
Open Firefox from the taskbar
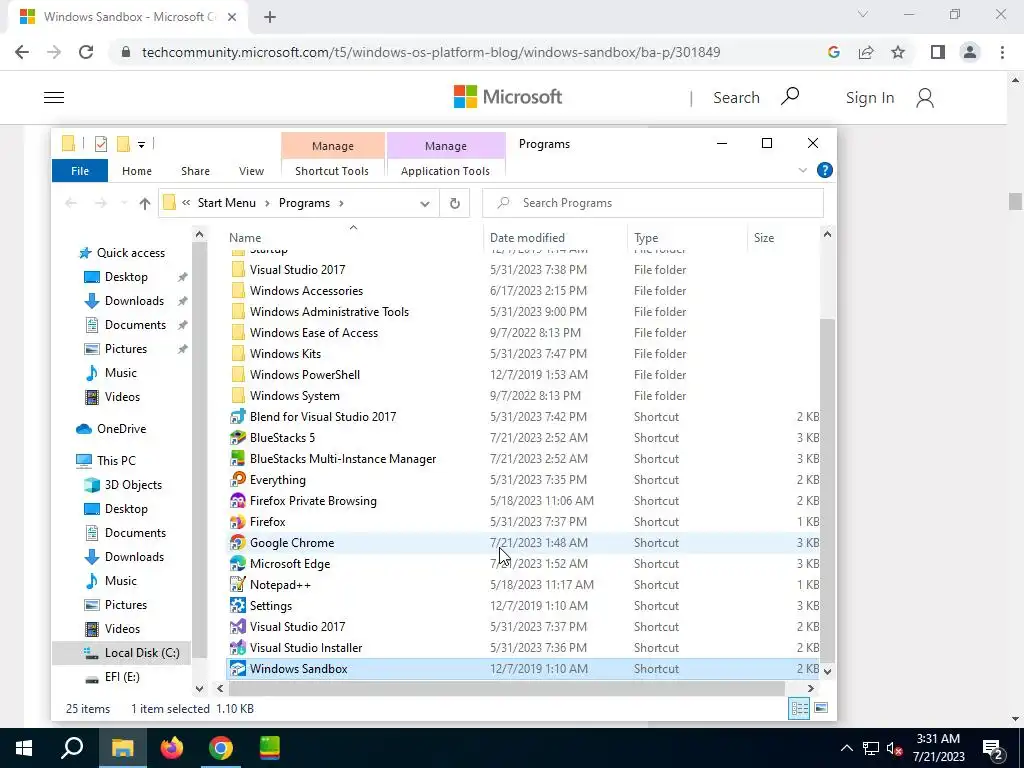pos(172,748)
